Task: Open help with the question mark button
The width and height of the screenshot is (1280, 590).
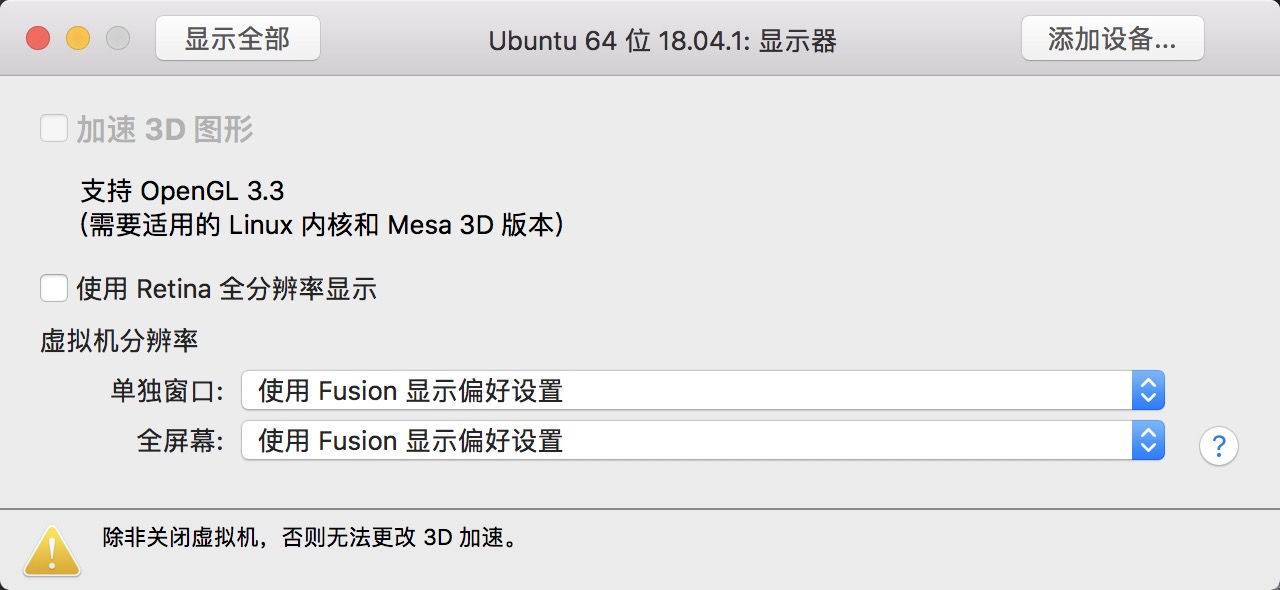Action: [x=1218, y=446]
